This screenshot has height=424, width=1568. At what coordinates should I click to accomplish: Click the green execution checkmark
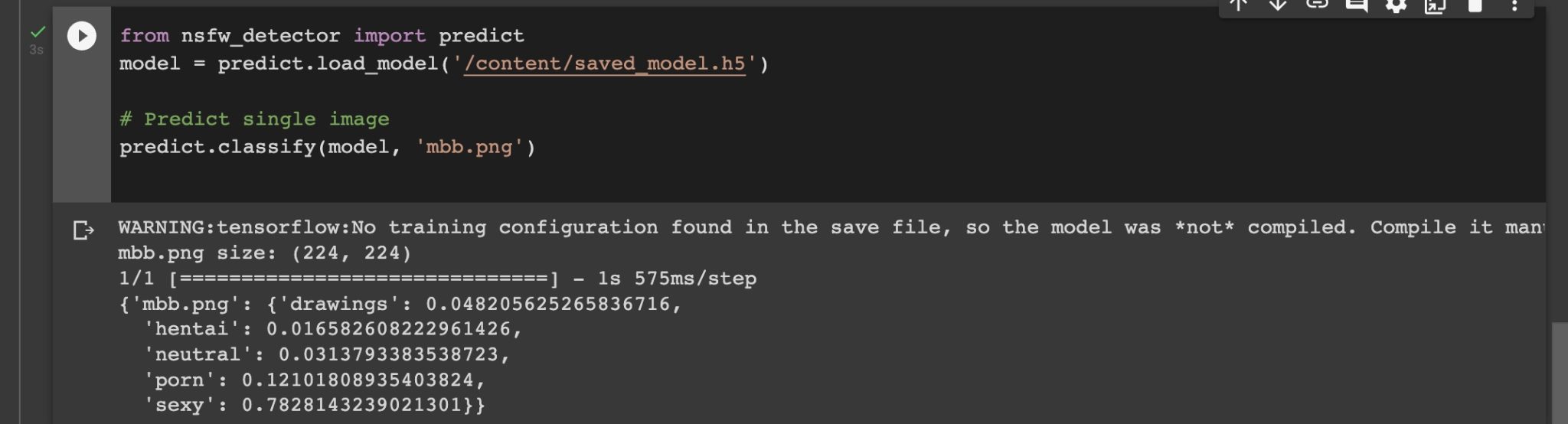tap(38, 32)
